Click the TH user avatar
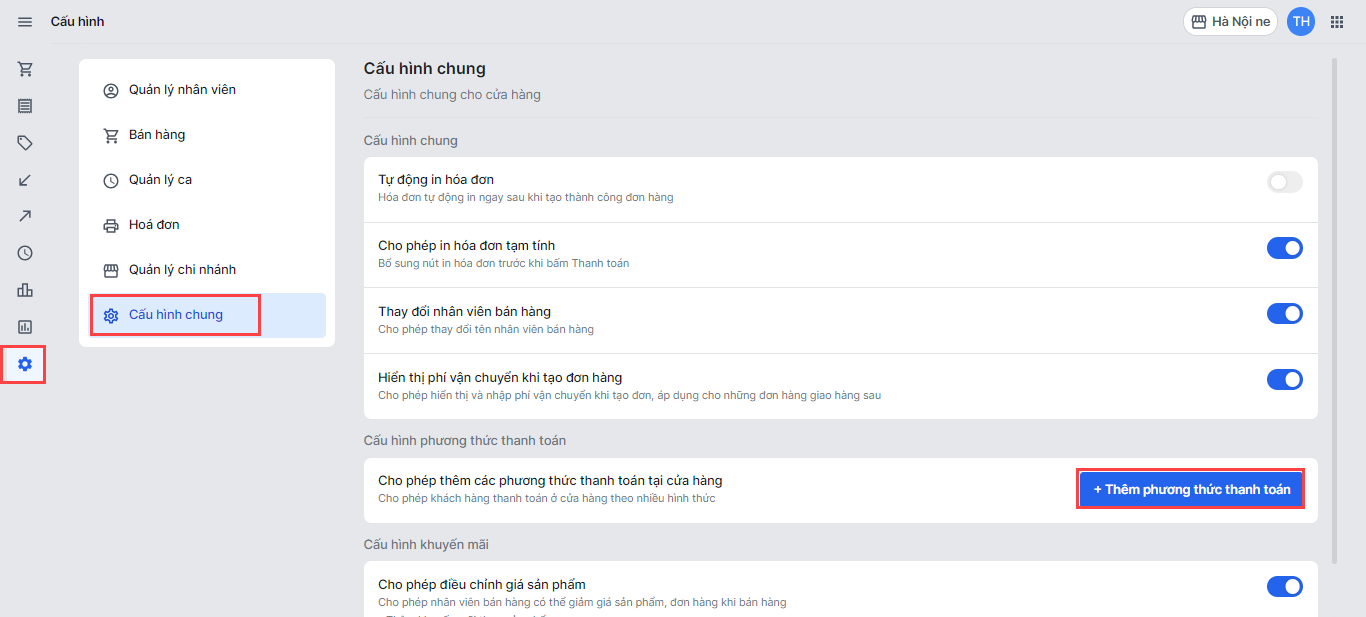This screenshot has width=1366, height=617. click(1301, 22)
